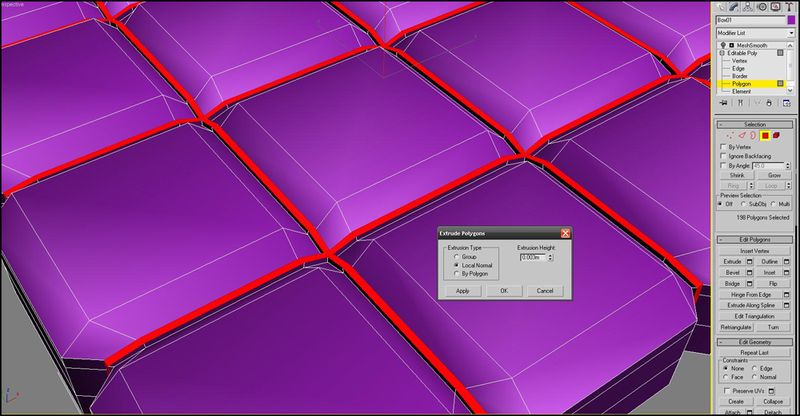Enable By Vertex checkbox
Image resolution: width=800 pixels, height=416 pixels.
click(723, 147)
